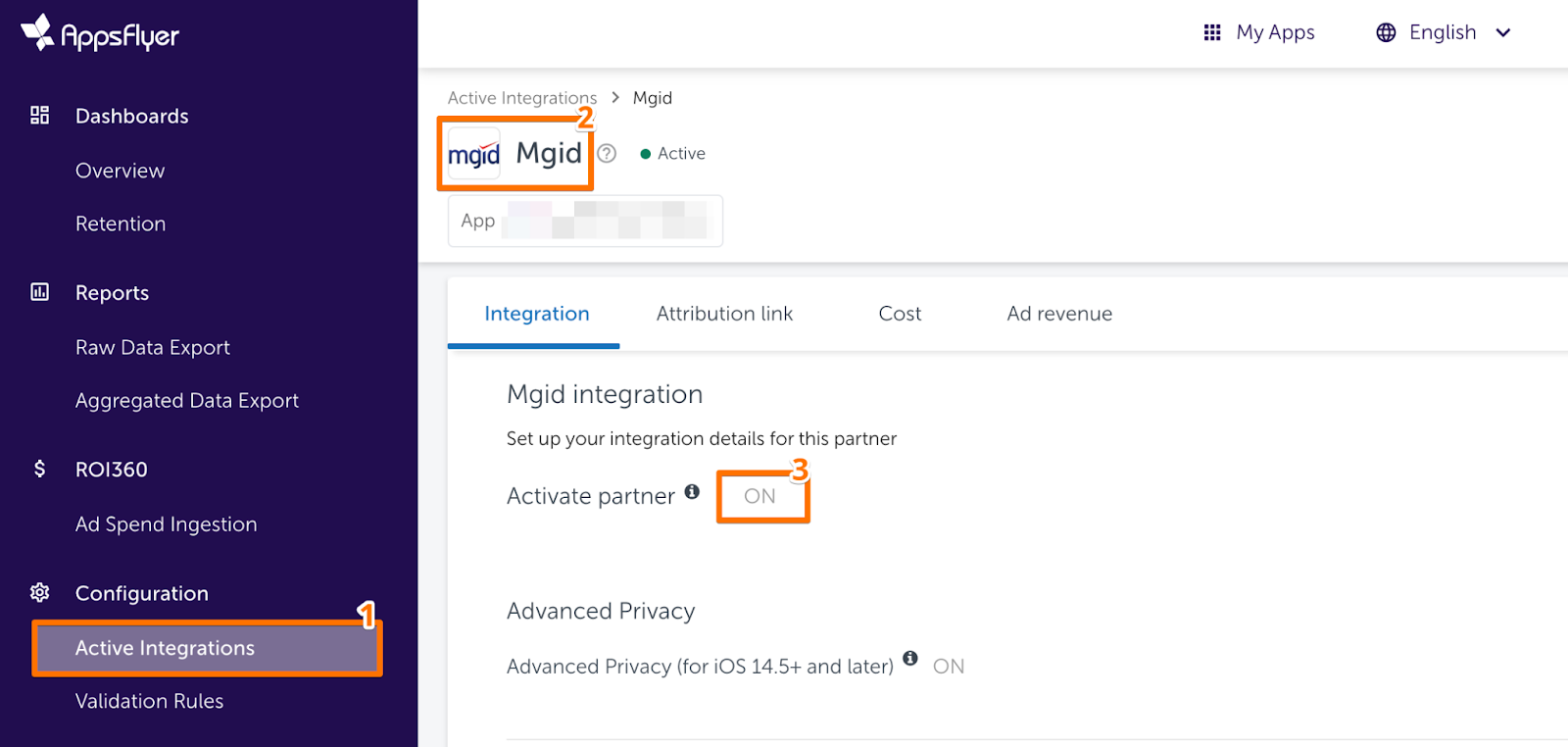Go to Active Integrations breadcrumb link

[x=522, y=98]
